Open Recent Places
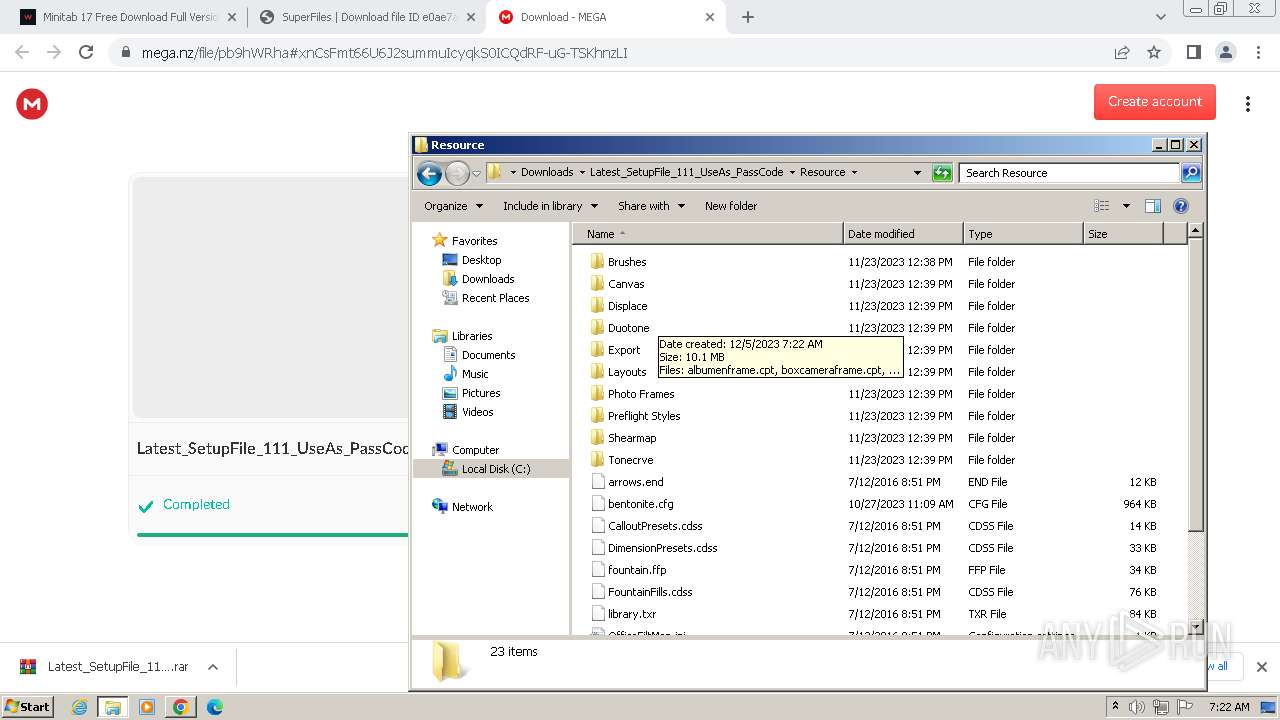Image resolution: width=1280 pixels, height=720 pixels. pos(495,298)
